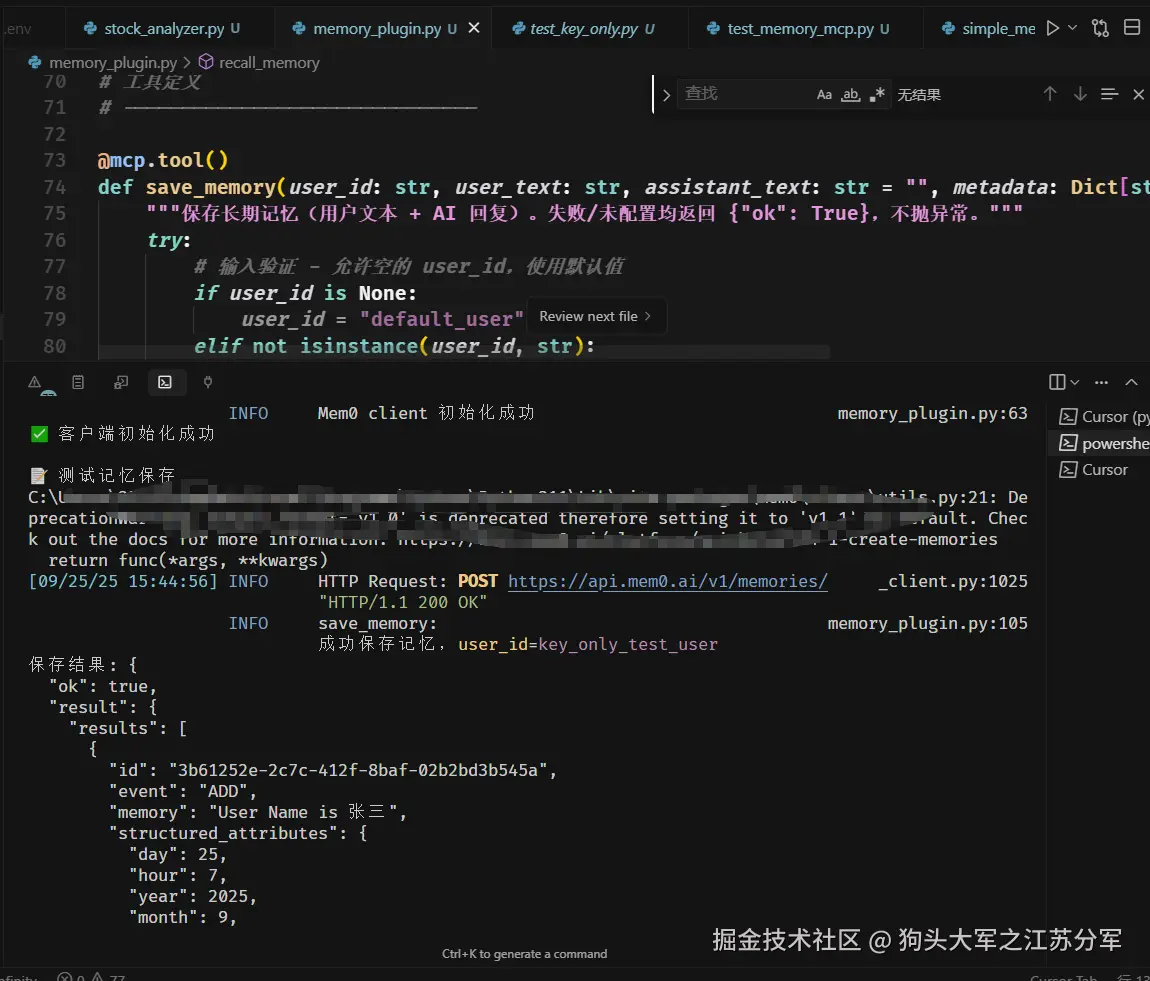Click the Python icon on stock_analyzer.py tab

(90, 28)
